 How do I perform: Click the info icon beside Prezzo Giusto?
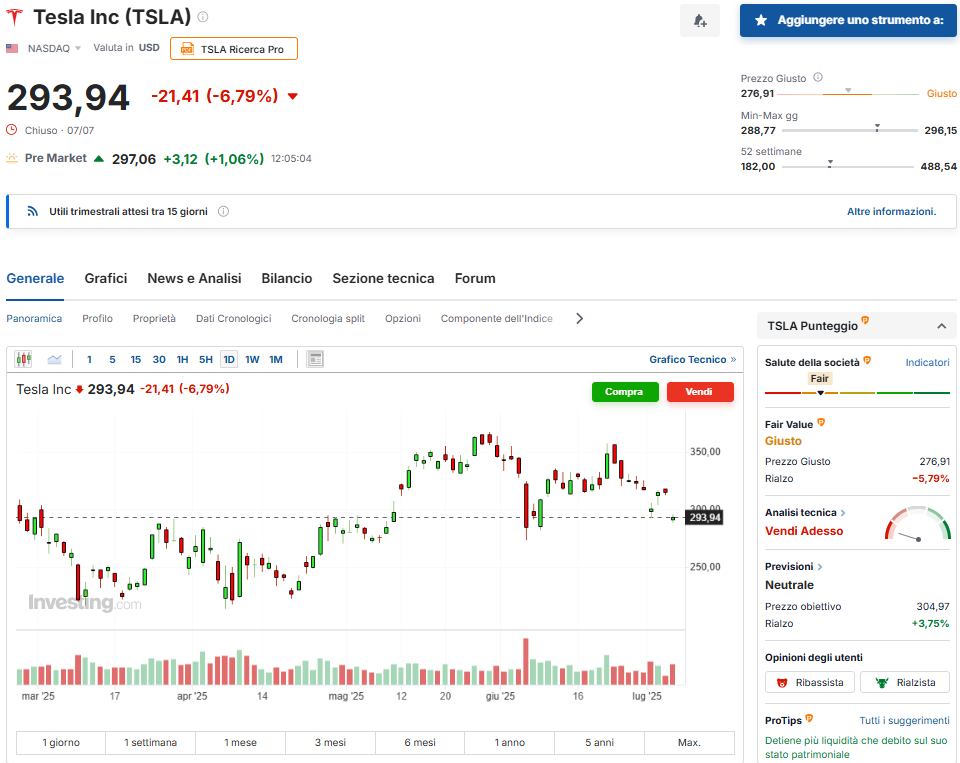coord(817,78)
